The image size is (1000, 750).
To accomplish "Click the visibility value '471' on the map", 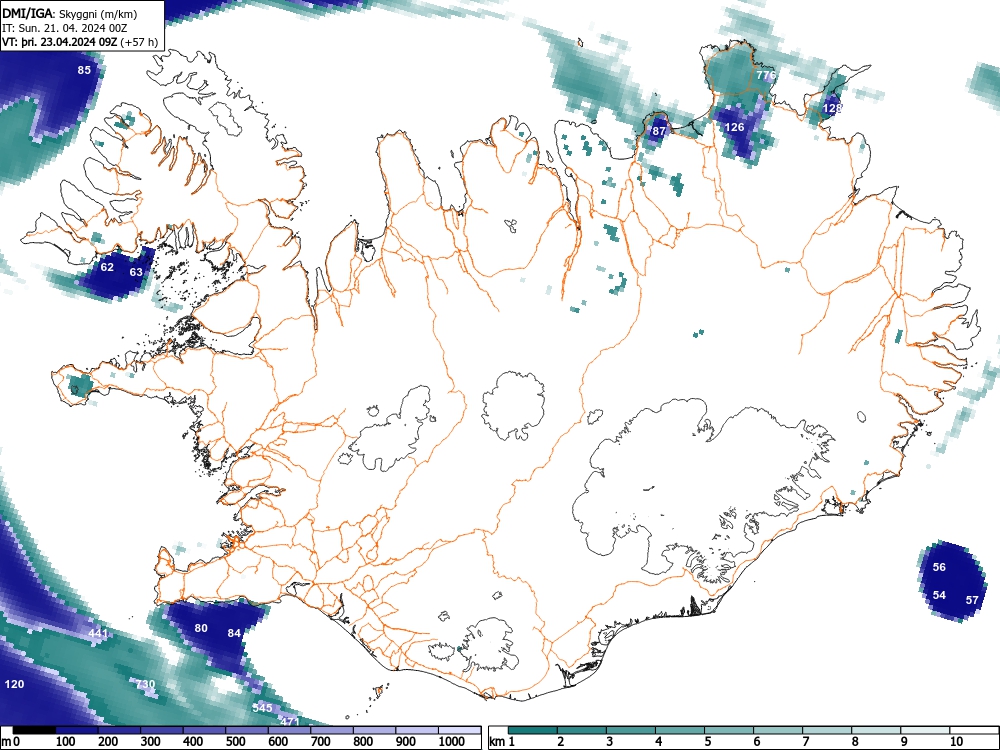I will [x=290, y=722].
